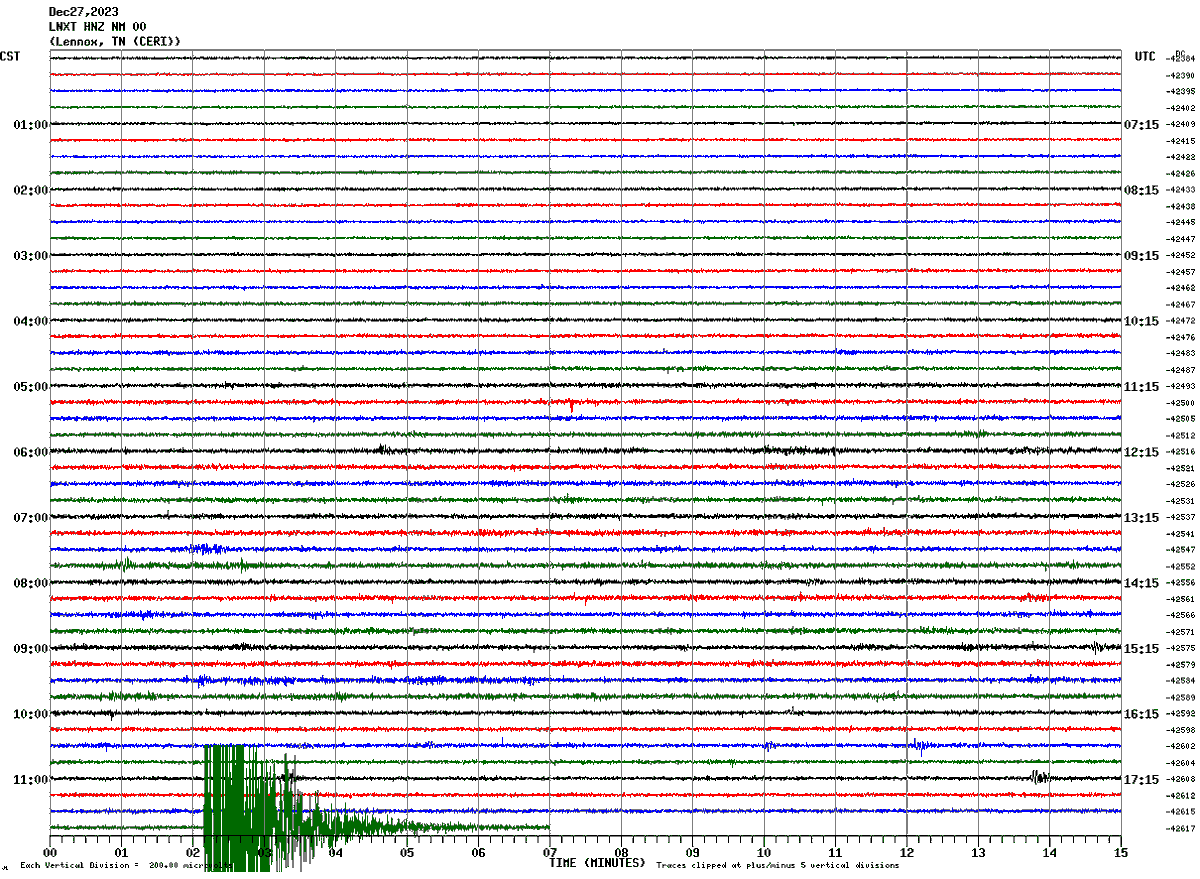Screen dimensions: 1200x879
Task: Click the 'UTC' time zone label
Action: click(1145, 57)
